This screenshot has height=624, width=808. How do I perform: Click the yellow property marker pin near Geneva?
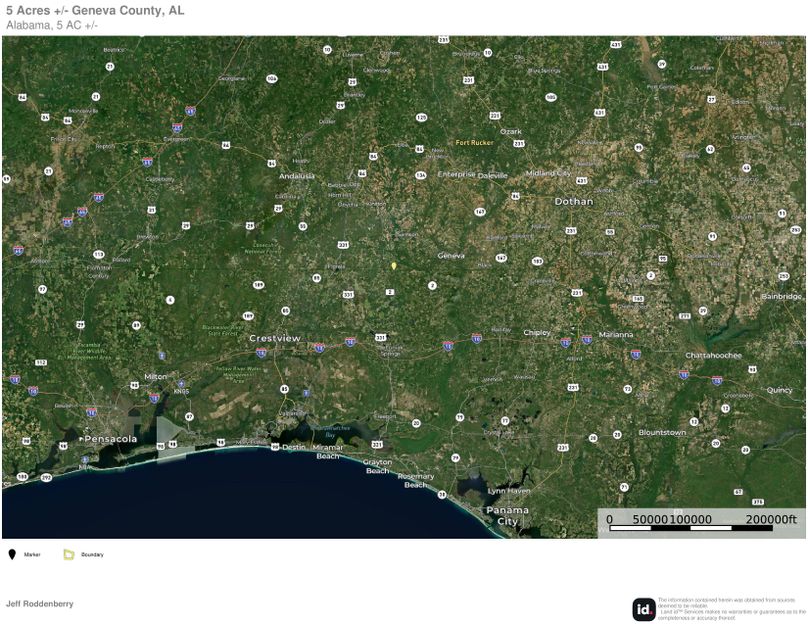click(393, 265)
